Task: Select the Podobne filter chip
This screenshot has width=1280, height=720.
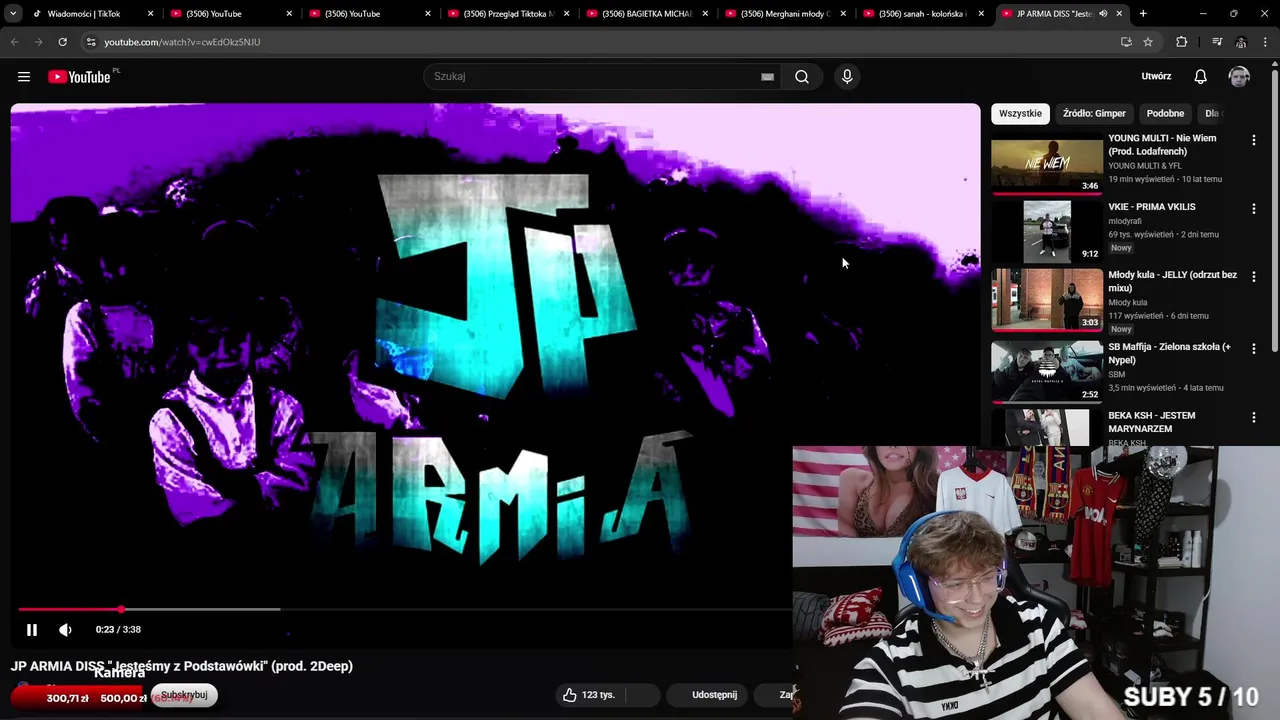Action: pyautogui.click(x=1165, y=114)
